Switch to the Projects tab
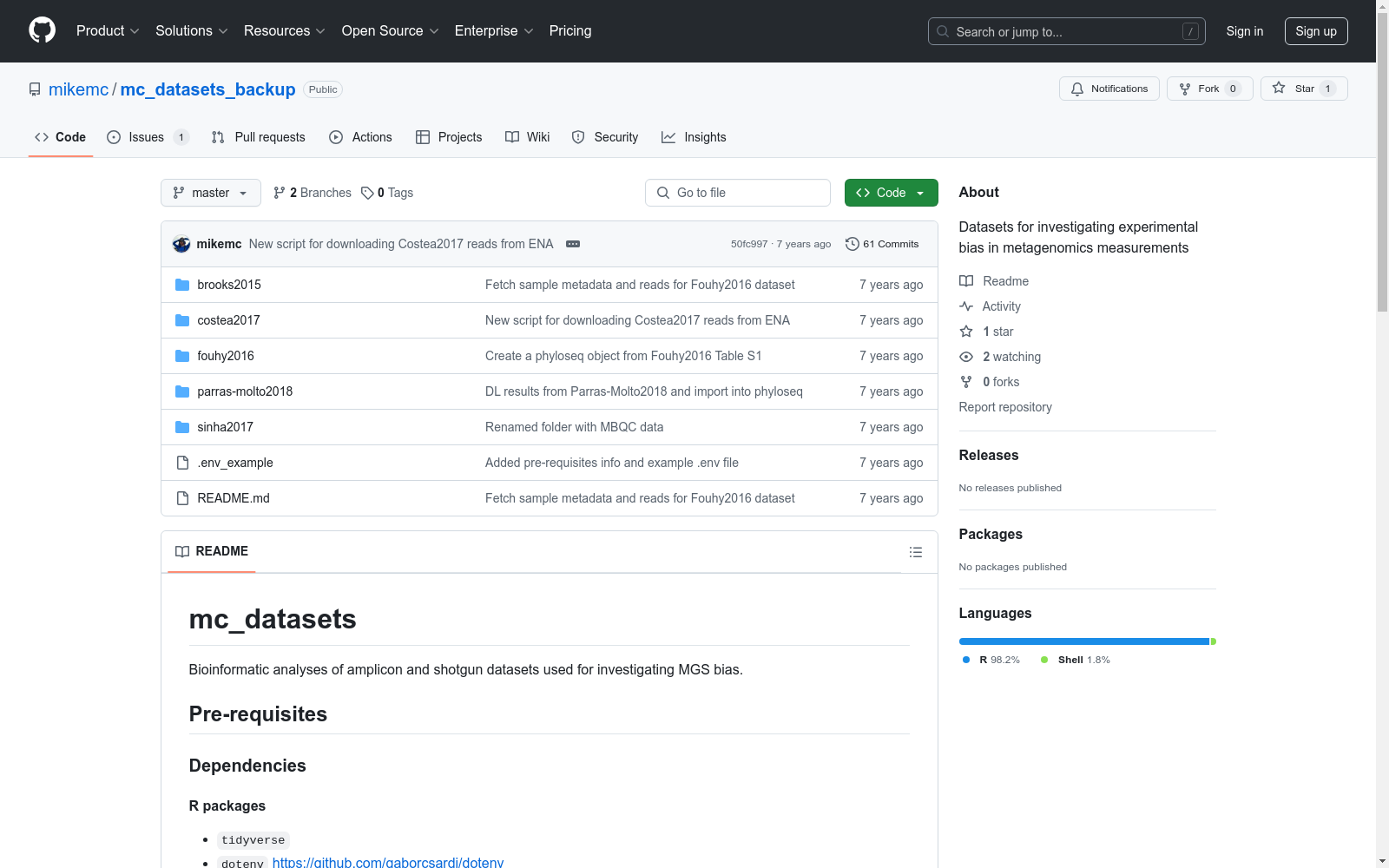 (449, 137)
